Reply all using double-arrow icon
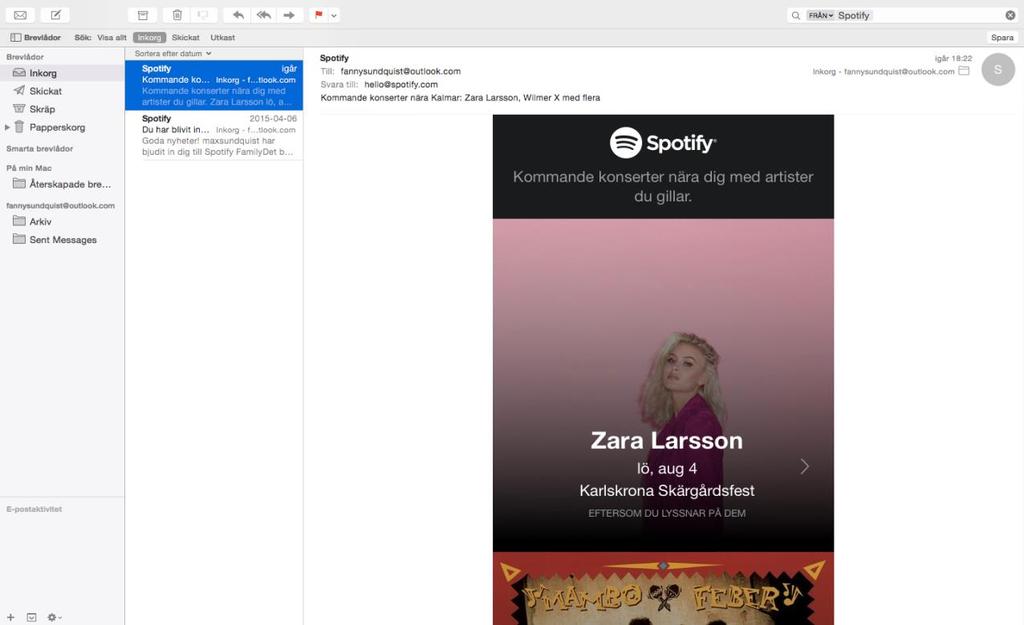The image size is (1024, 625). pos(264,14)
